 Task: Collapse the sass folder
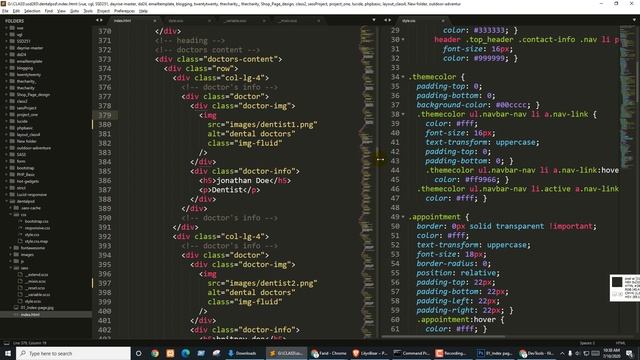(11, 268)
